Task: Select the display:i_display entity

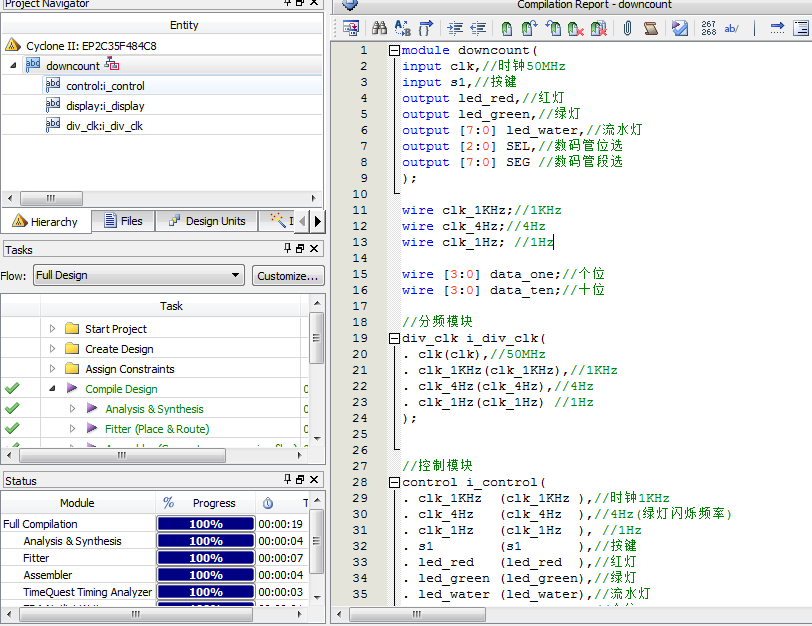Action: 105,106
